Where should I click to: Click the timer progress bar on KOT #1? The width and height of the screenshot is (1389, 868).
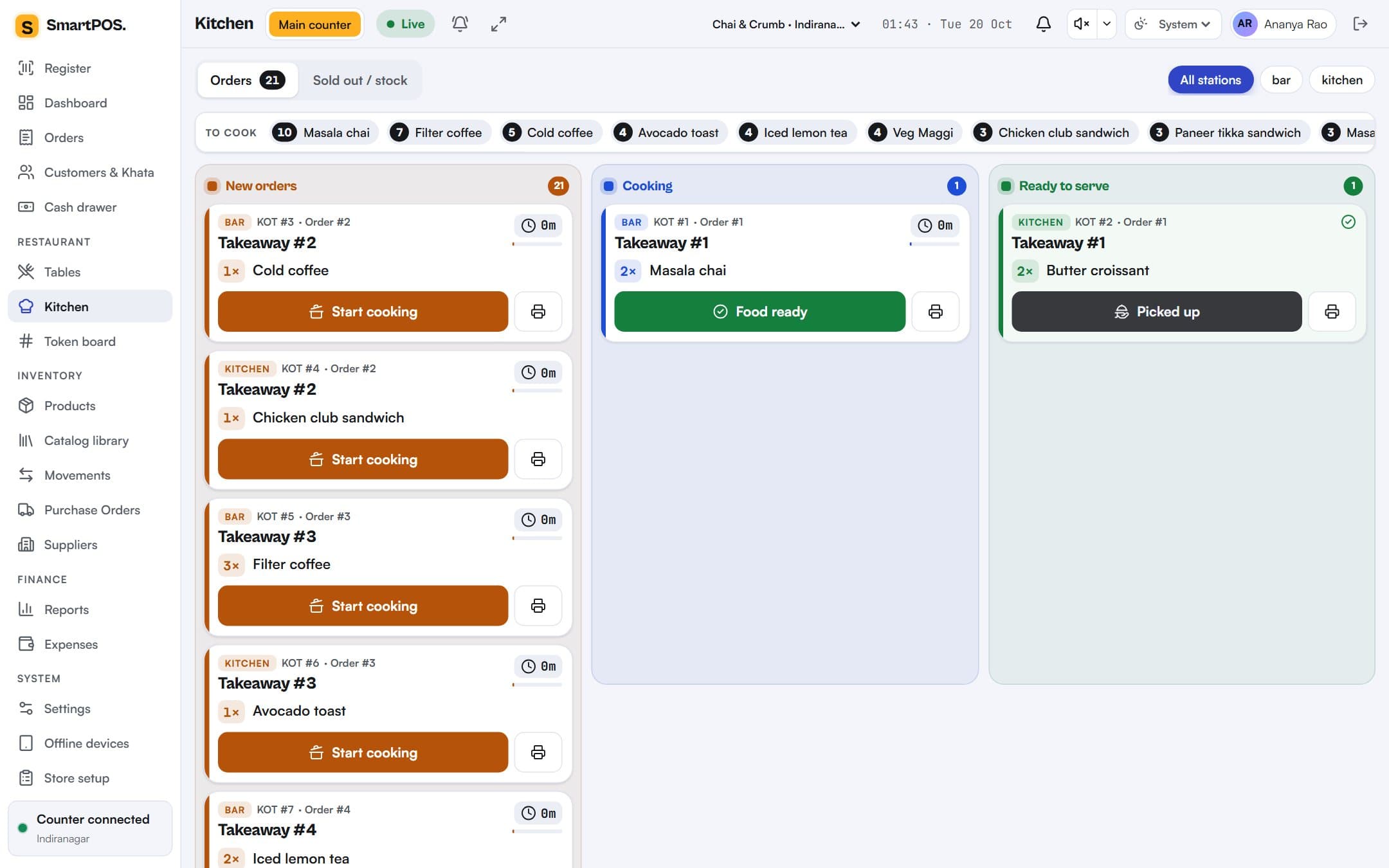coord(934,244)
